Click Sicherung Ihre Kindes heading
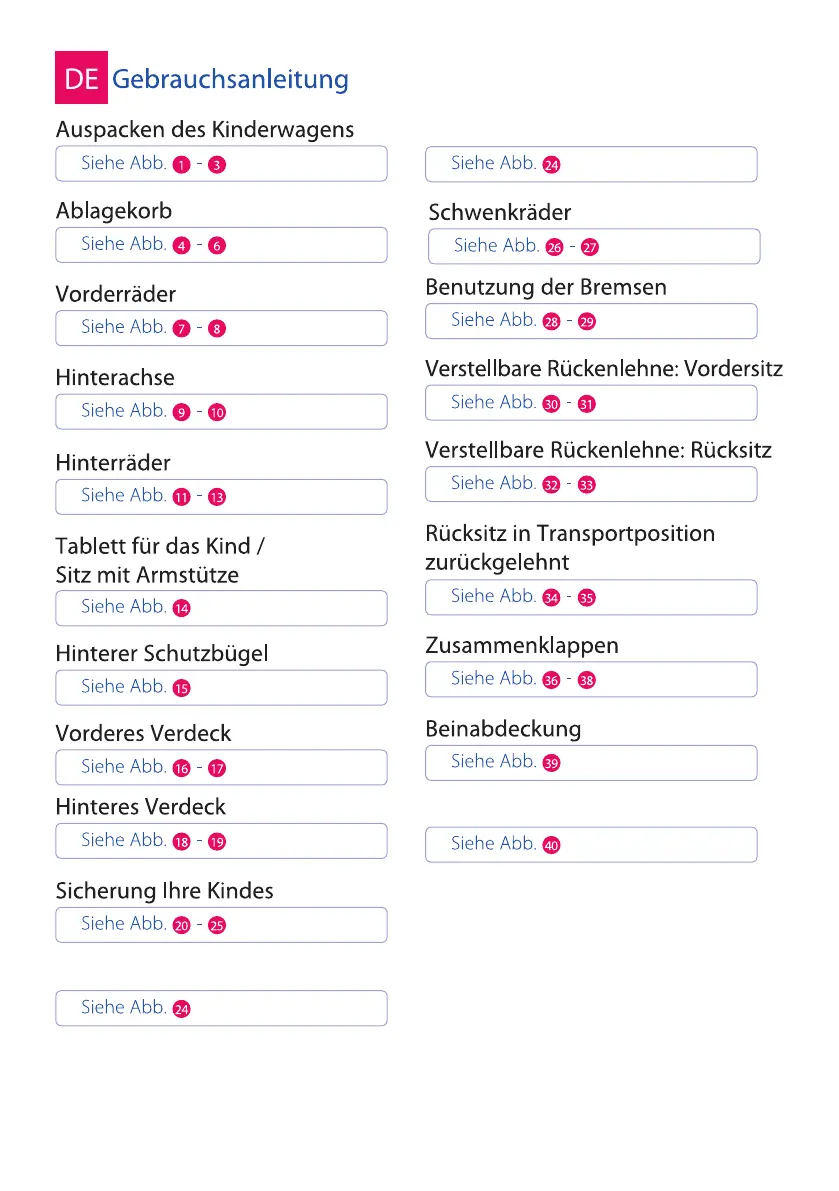This screenshot has height=1191, width=839. 164,891
